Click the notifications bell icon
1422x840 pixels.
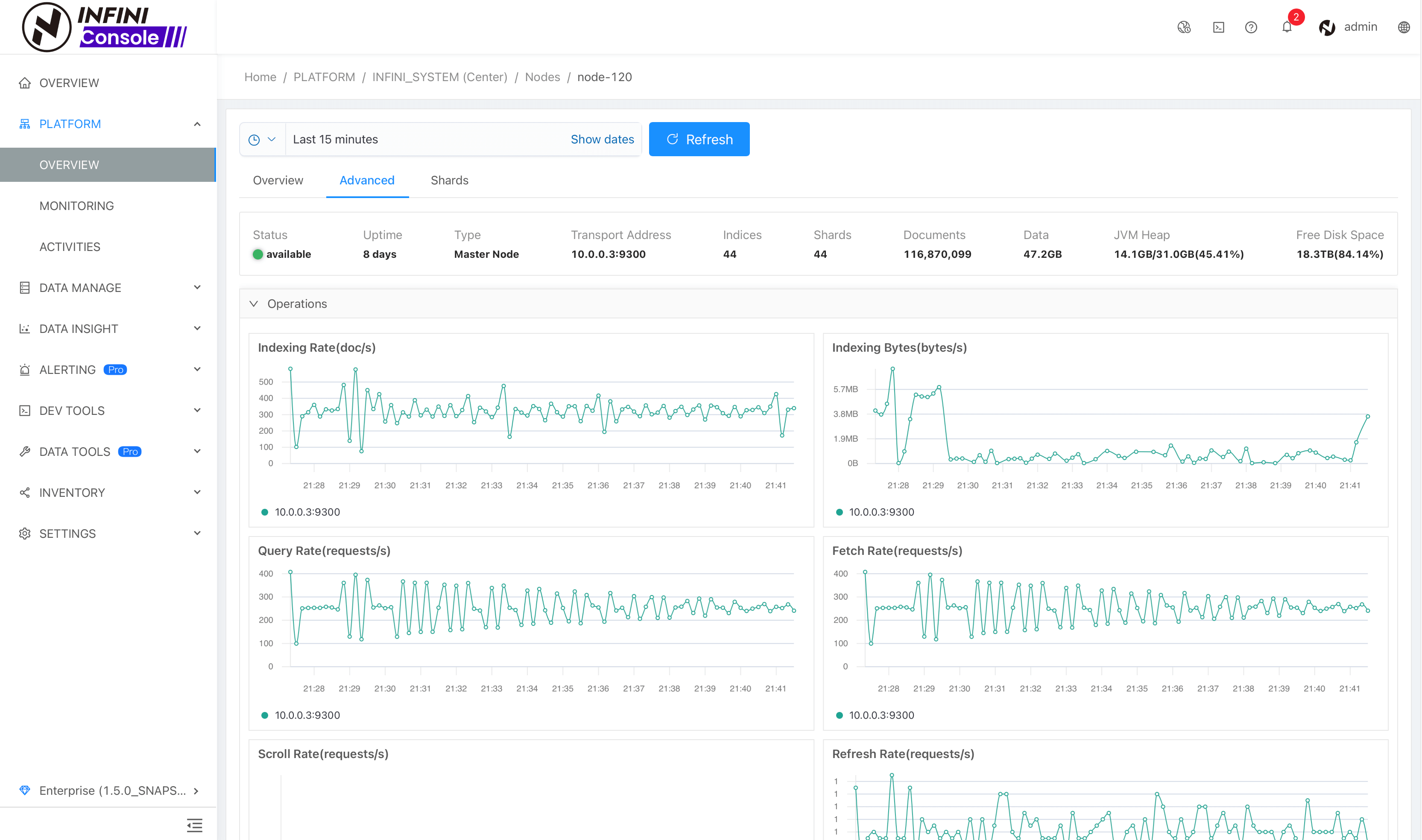point(1287,27)
